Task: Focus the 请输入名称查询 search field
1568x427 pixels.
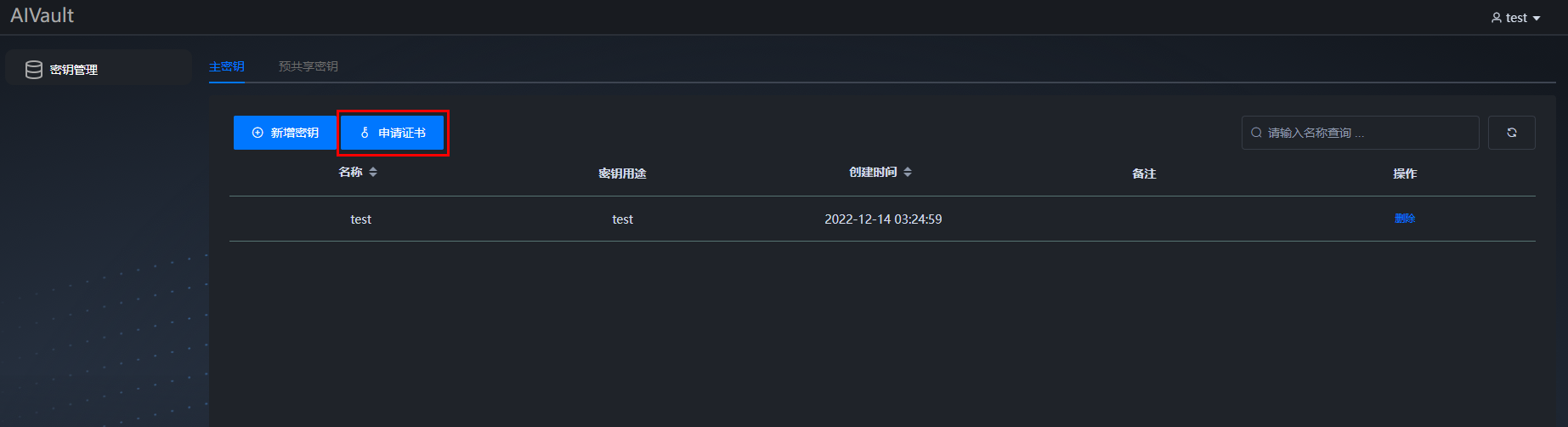Action: coord(1360,133)
